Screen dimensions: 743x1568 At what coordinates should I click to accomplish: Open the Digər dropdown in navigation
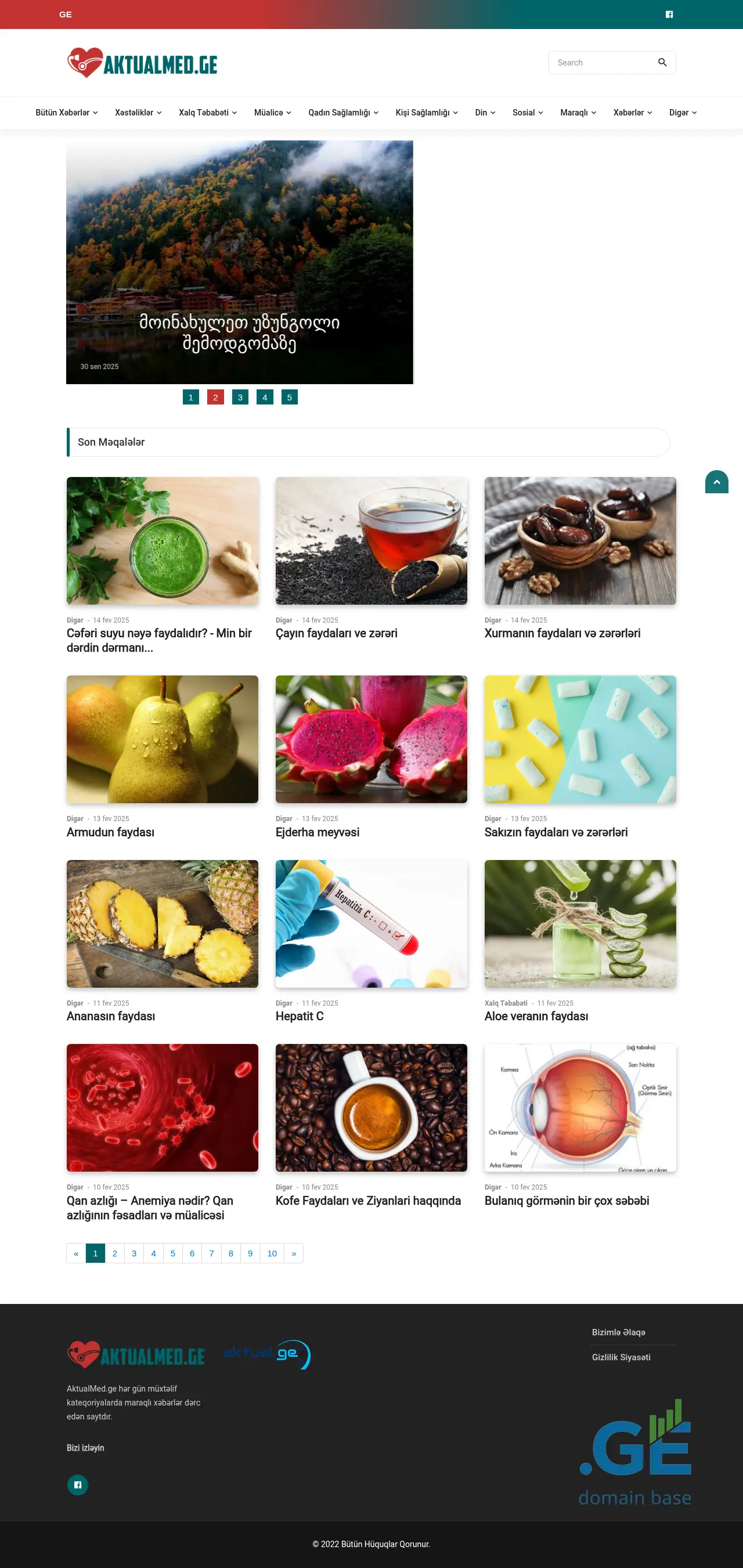click(683, 113)
